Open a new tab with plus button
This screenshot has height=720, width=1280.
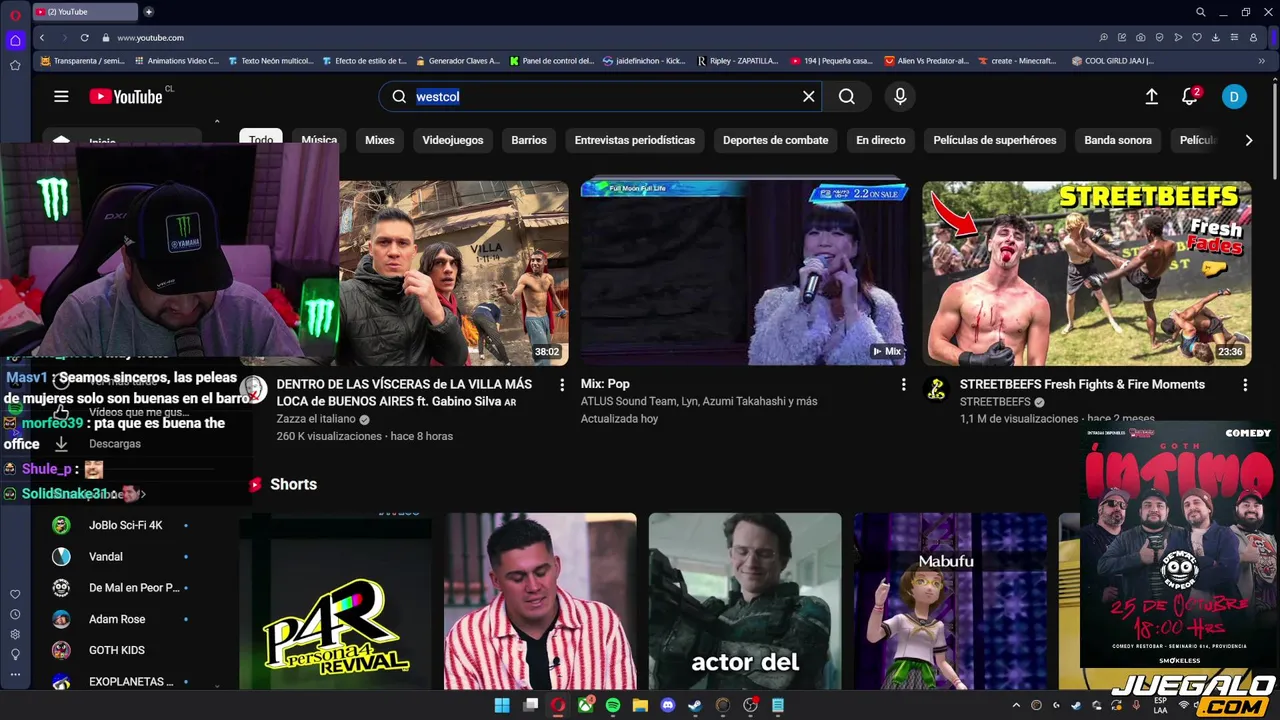pos(149,12)
